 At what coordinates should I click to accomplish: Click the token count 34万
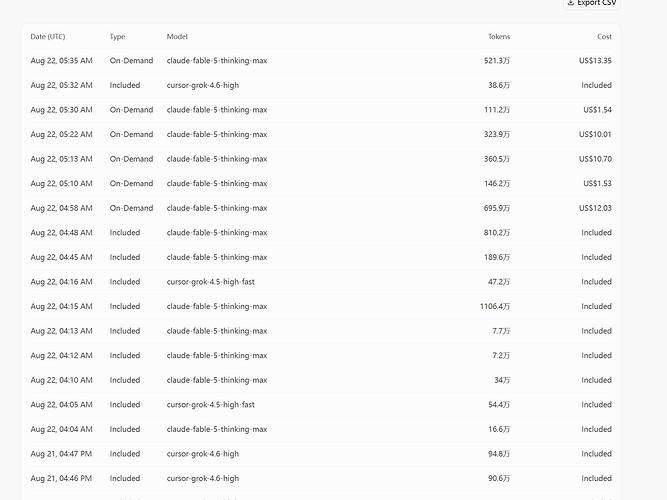502,380
